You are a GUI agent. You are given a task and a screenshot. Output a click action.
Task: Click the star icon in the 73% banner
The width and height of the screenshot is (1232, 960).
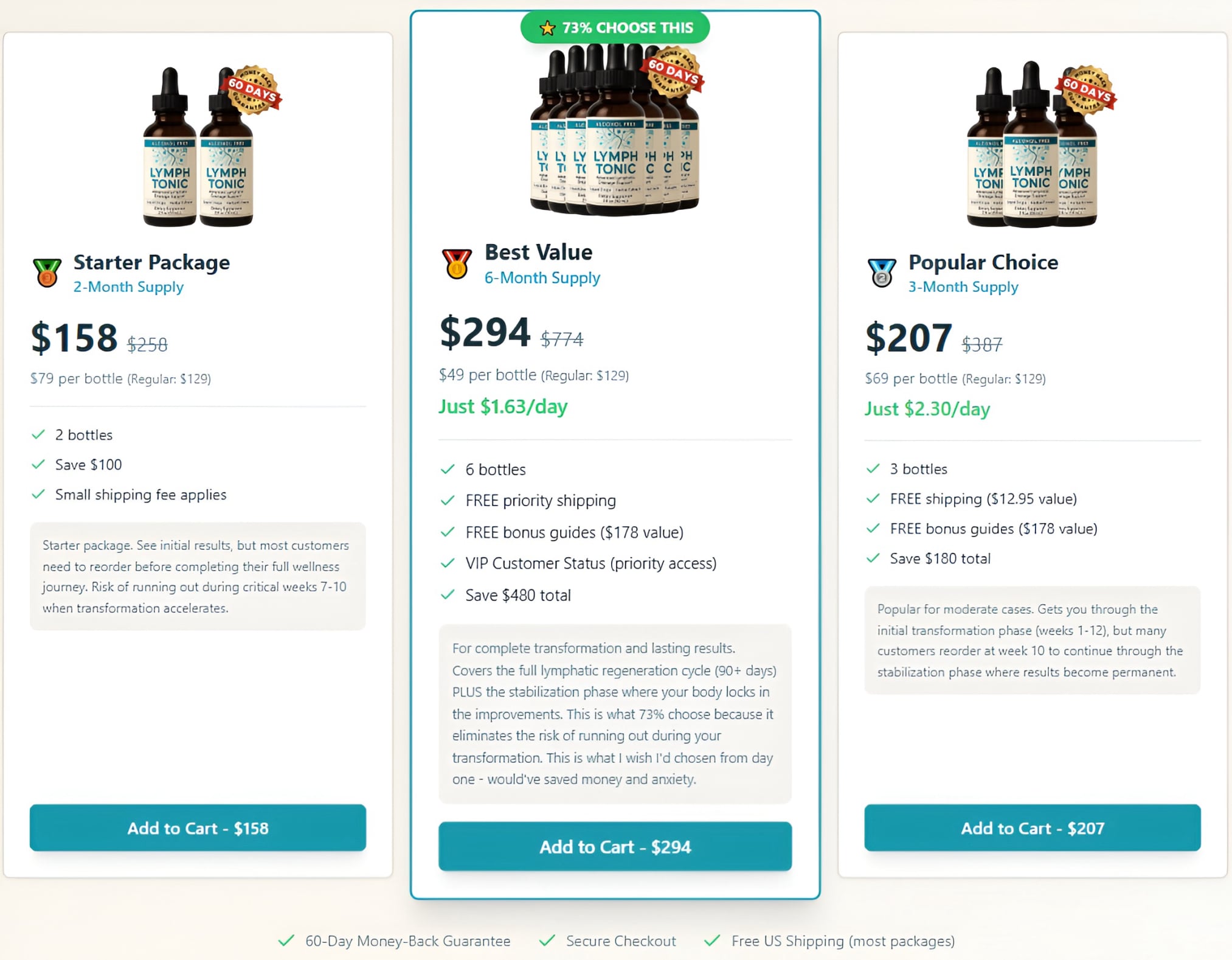547,27
